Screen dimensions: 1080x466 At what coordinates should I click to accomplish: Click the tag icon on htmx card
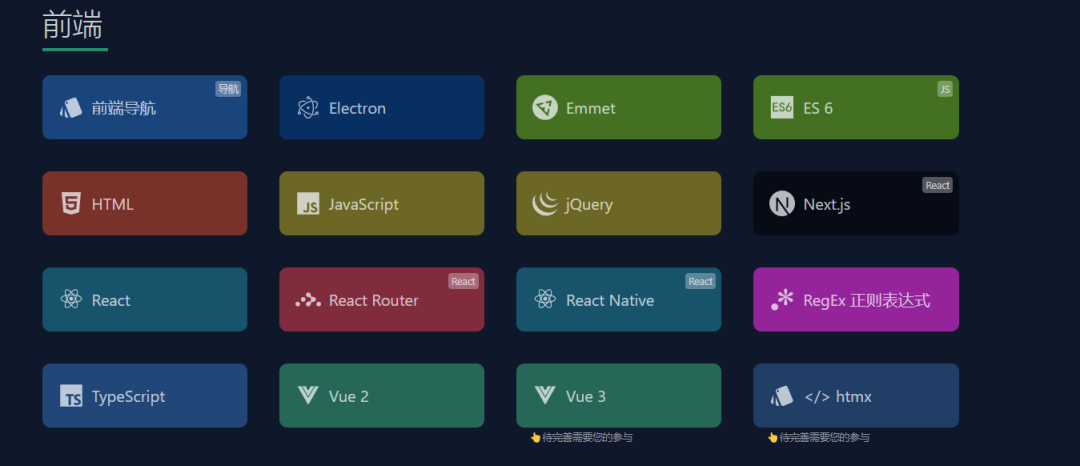coord(782,396)
